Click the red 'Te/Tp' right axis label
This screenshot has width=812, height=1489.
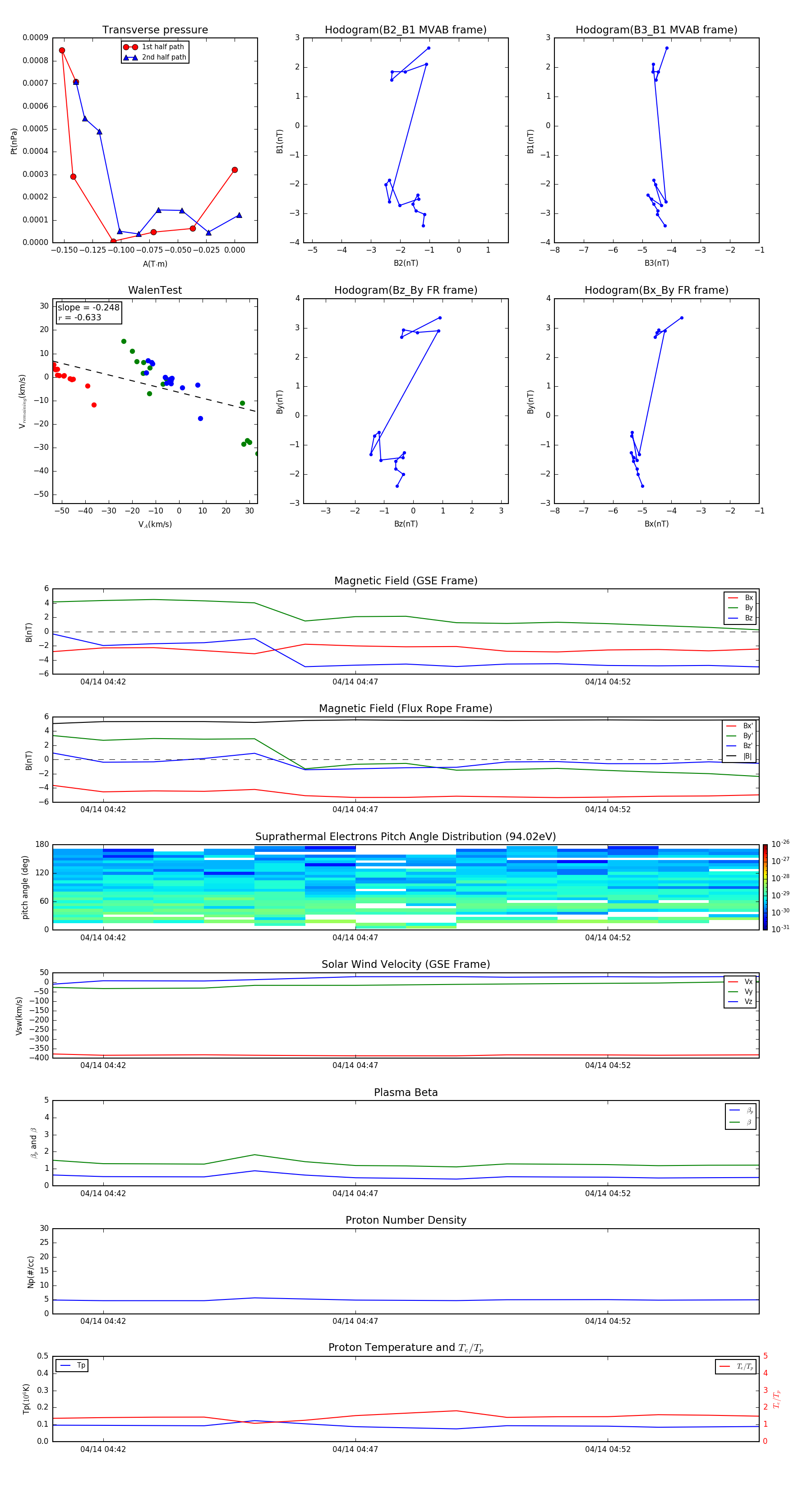point(777,1399)
